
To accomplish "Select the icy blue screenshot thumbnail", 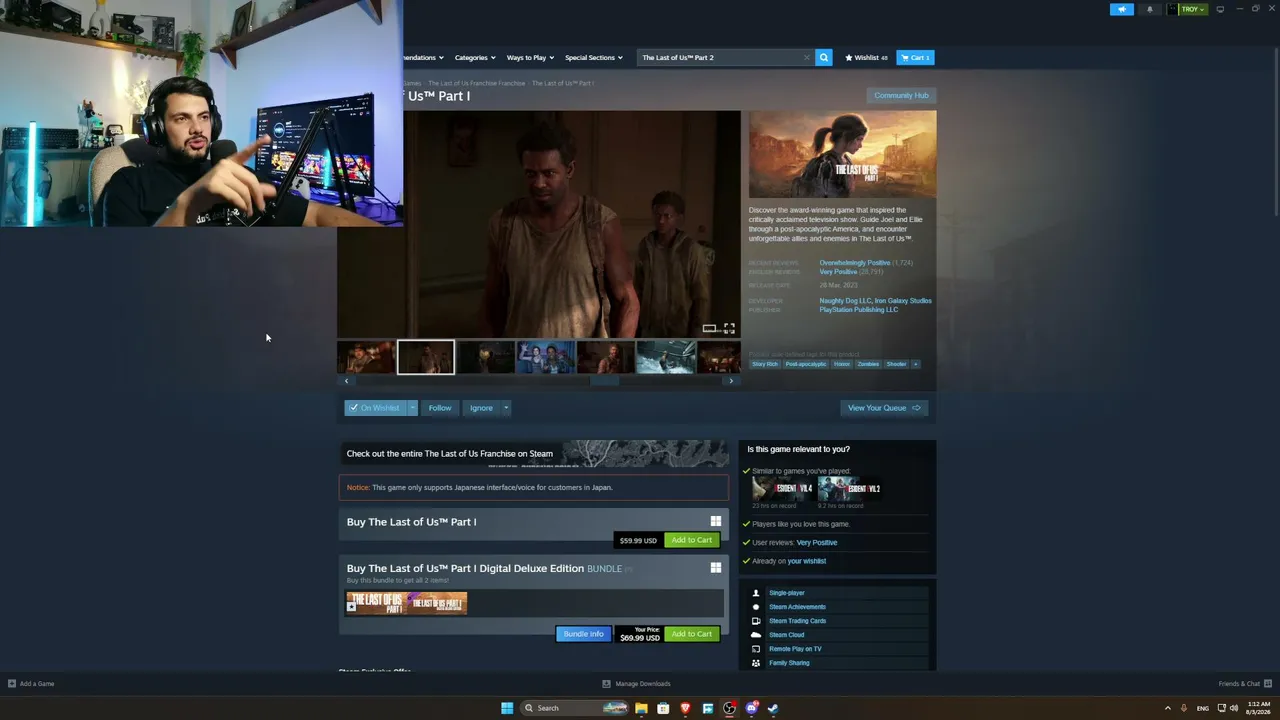I will (666, 357).
